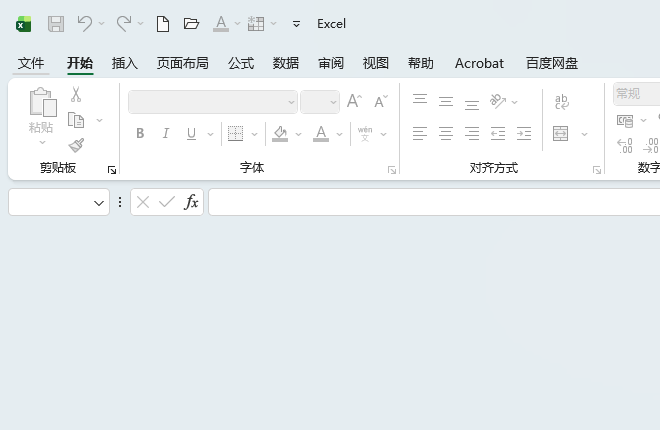The width and height of the screenshot is (660, 430).
Task: Apply Fill Color bucket
Action: click(x=280, y=134)
